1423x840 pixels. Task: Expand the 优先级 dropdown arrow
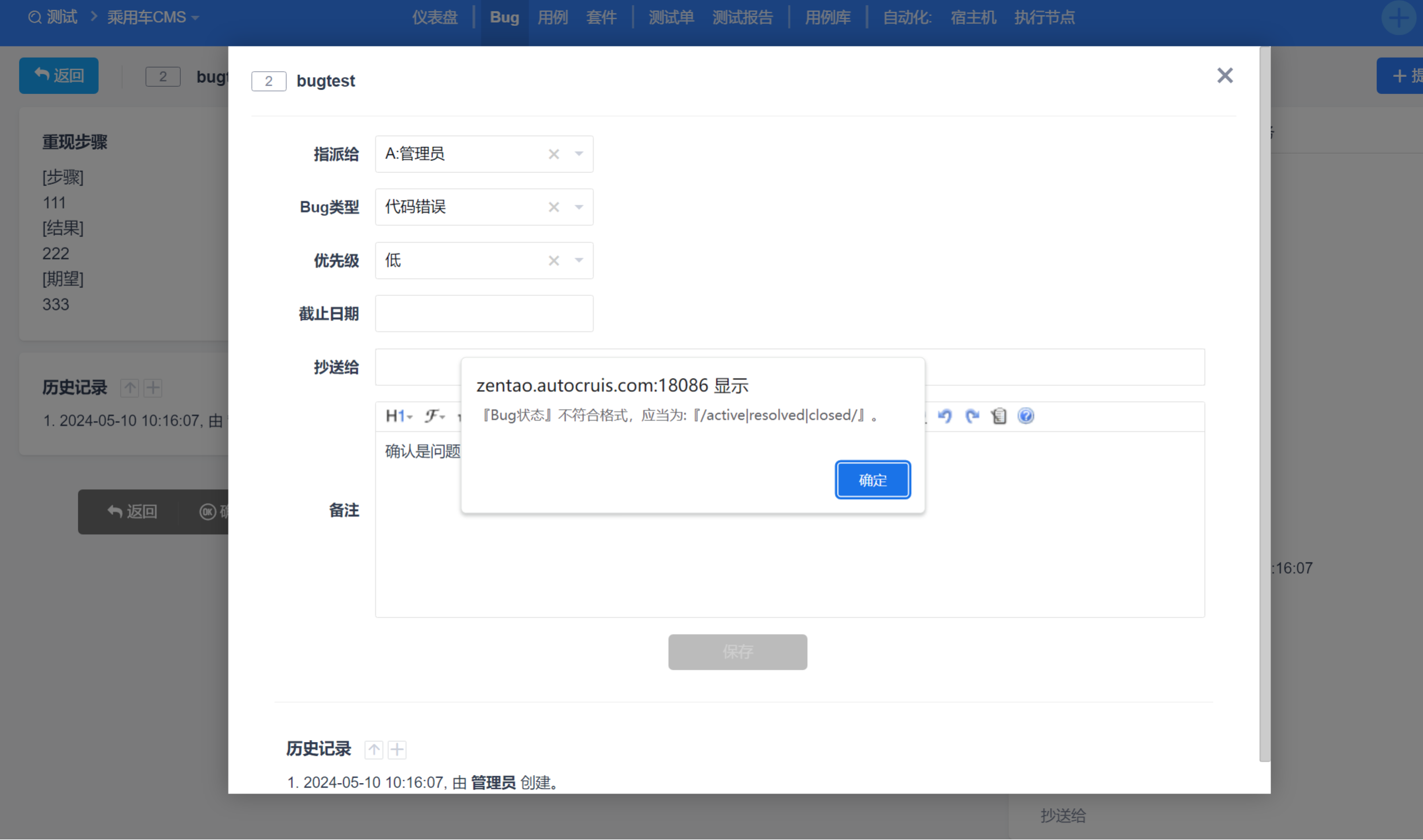[579, 261]
